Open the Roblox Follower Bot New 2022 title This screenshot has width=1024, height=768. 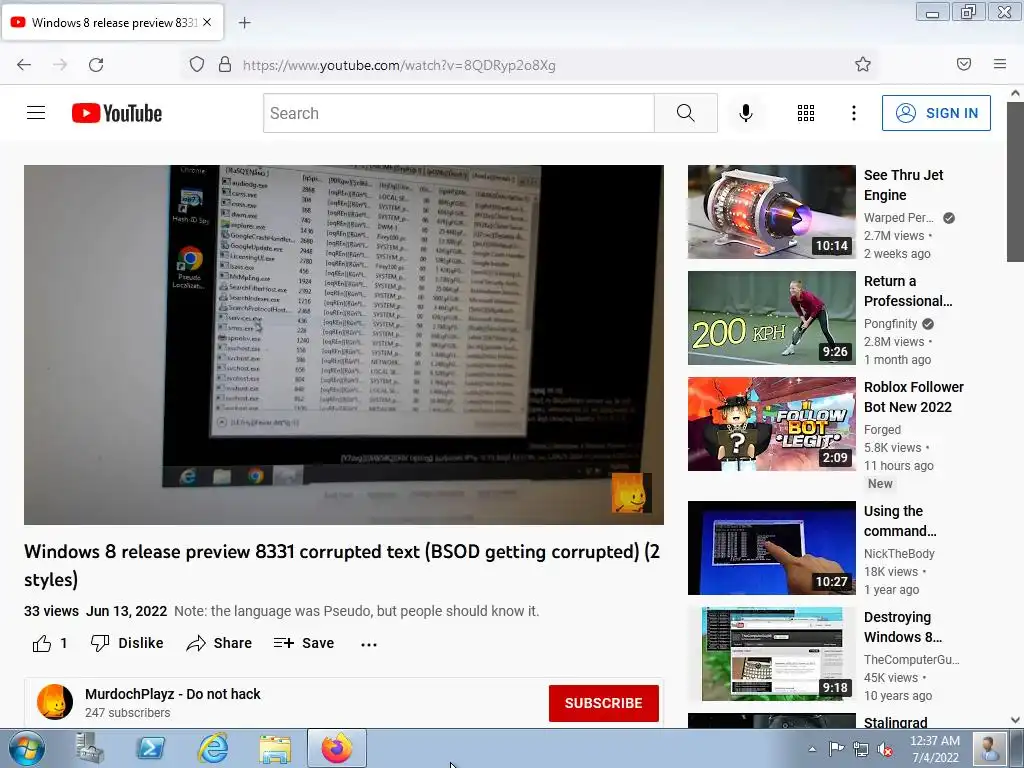[914, 396]
